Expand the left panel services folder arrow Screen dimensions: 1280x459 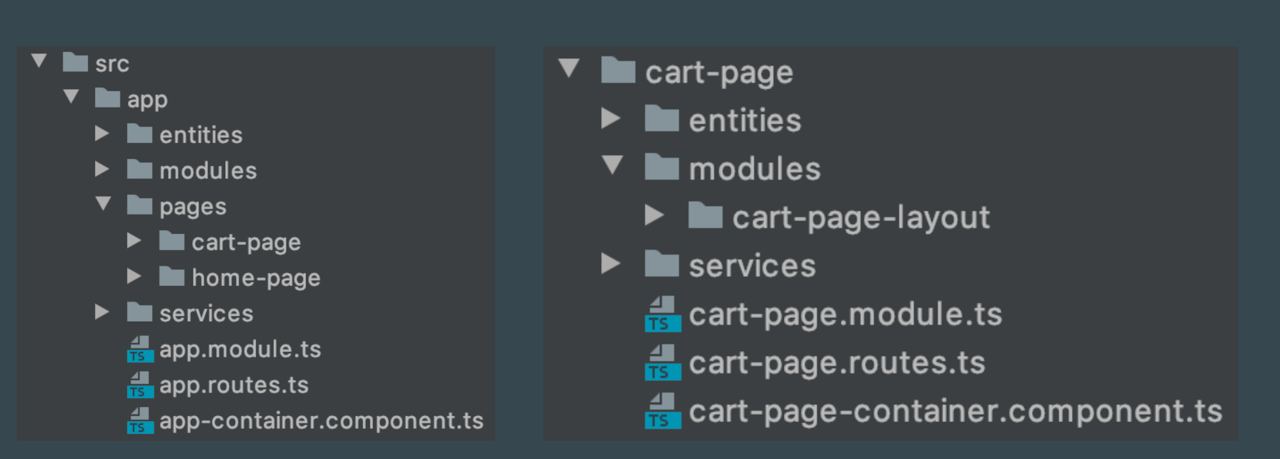(102, 312)
